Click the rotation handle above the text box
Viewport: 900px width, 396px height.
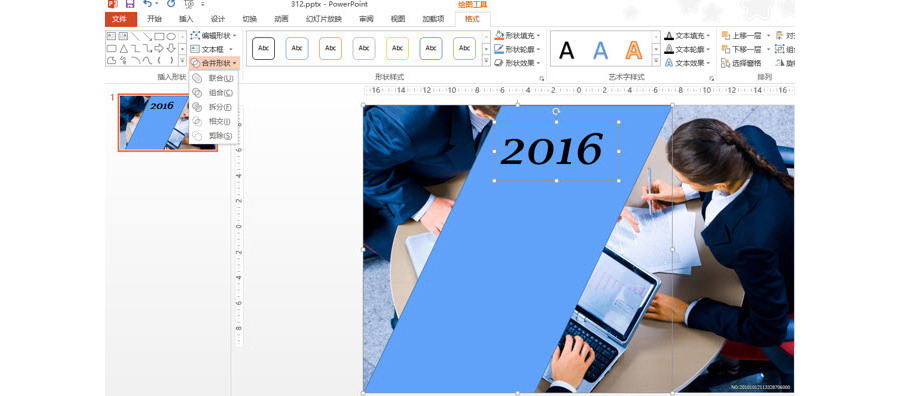556,111
